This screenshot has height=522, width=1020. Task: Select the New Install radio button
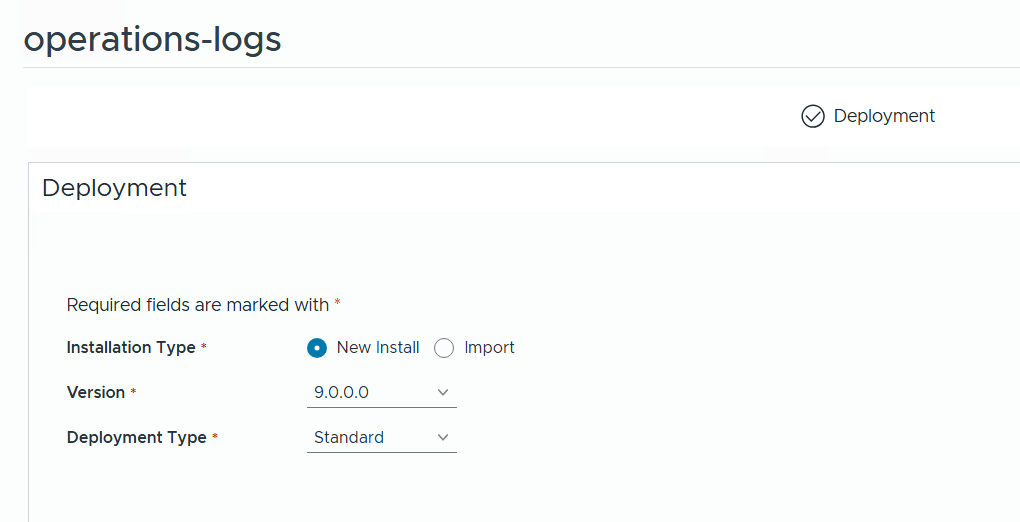pos(317,348)
